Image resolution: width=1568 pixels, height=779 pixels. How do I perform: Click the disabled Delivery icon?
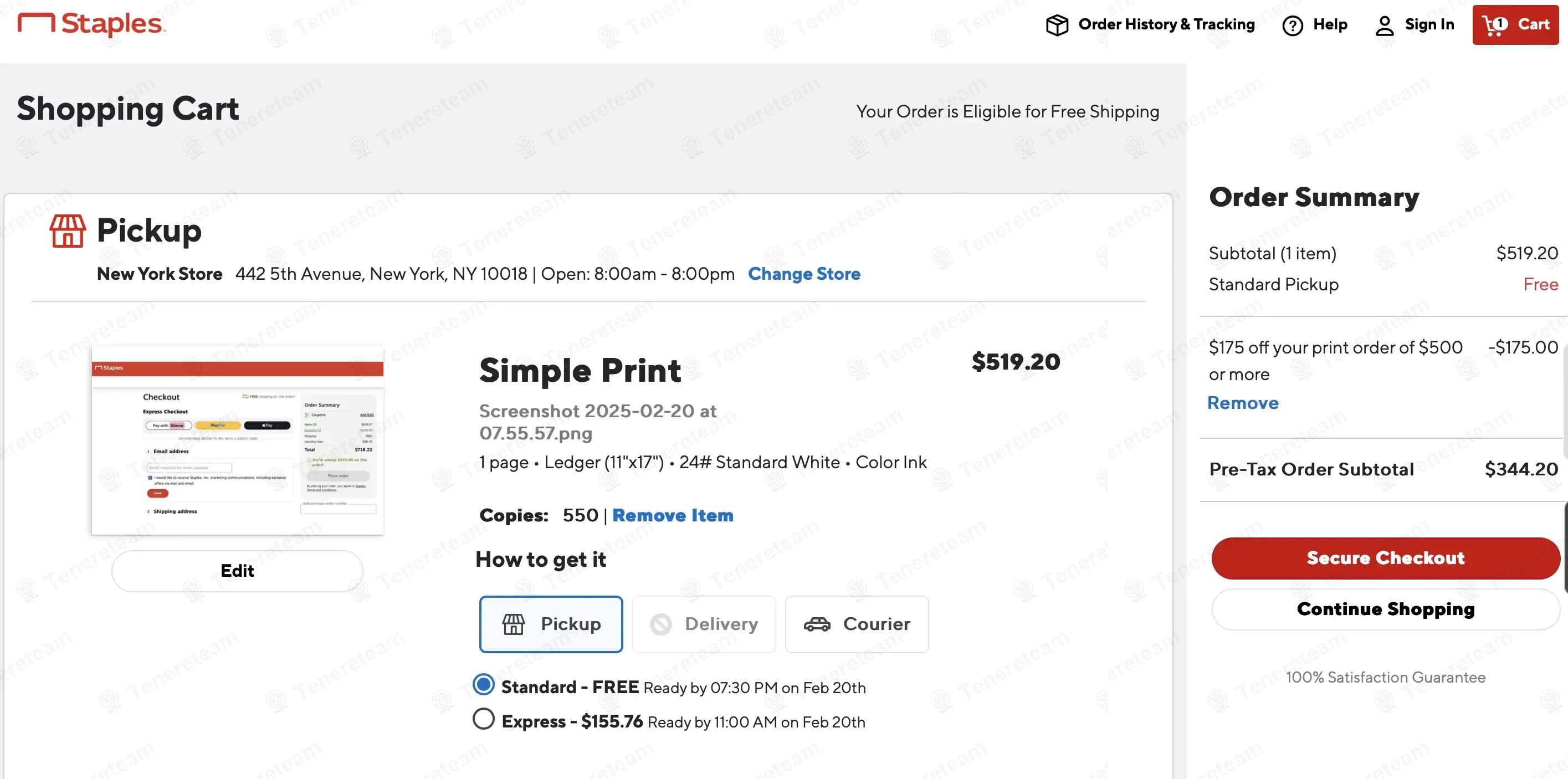pos(661,624)
